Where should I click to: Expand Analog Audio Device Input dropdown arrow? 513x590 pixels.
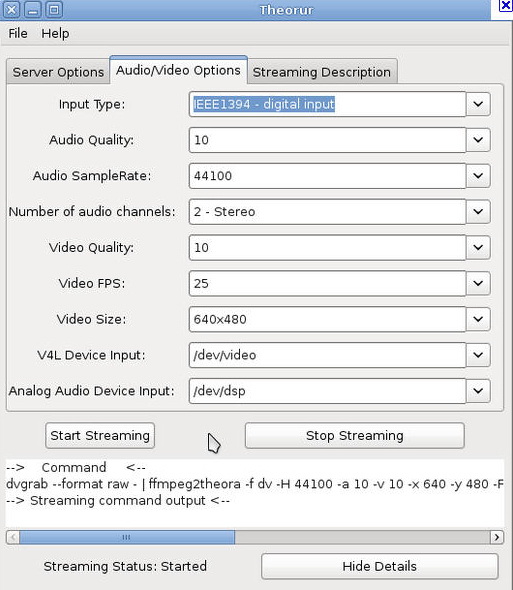tap(478, 391)
